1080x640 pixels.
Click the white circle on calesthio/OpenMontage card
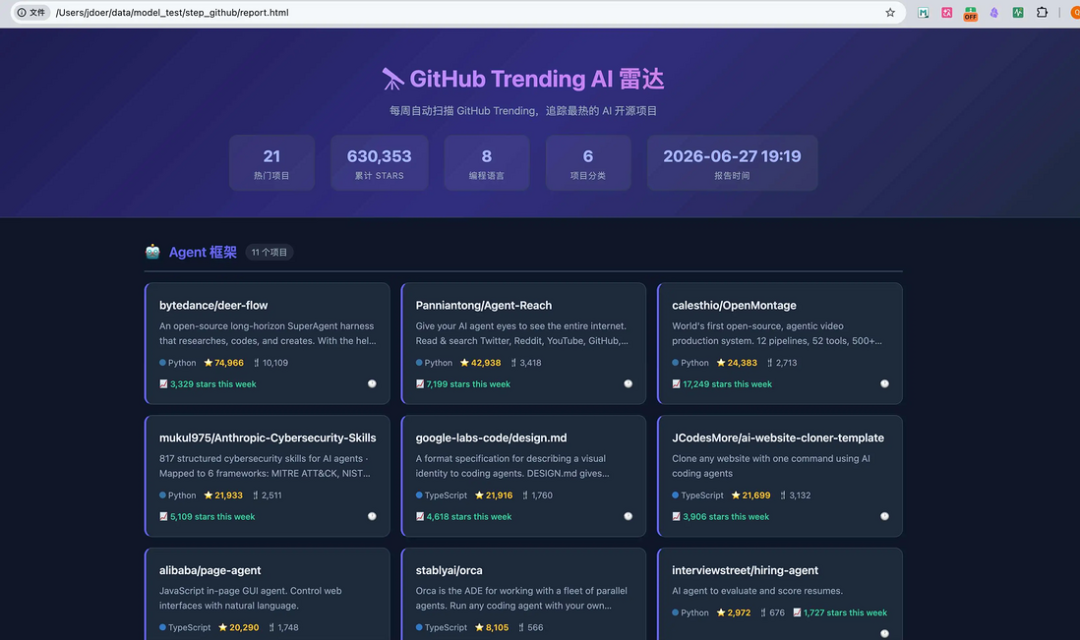click(884, 384)
